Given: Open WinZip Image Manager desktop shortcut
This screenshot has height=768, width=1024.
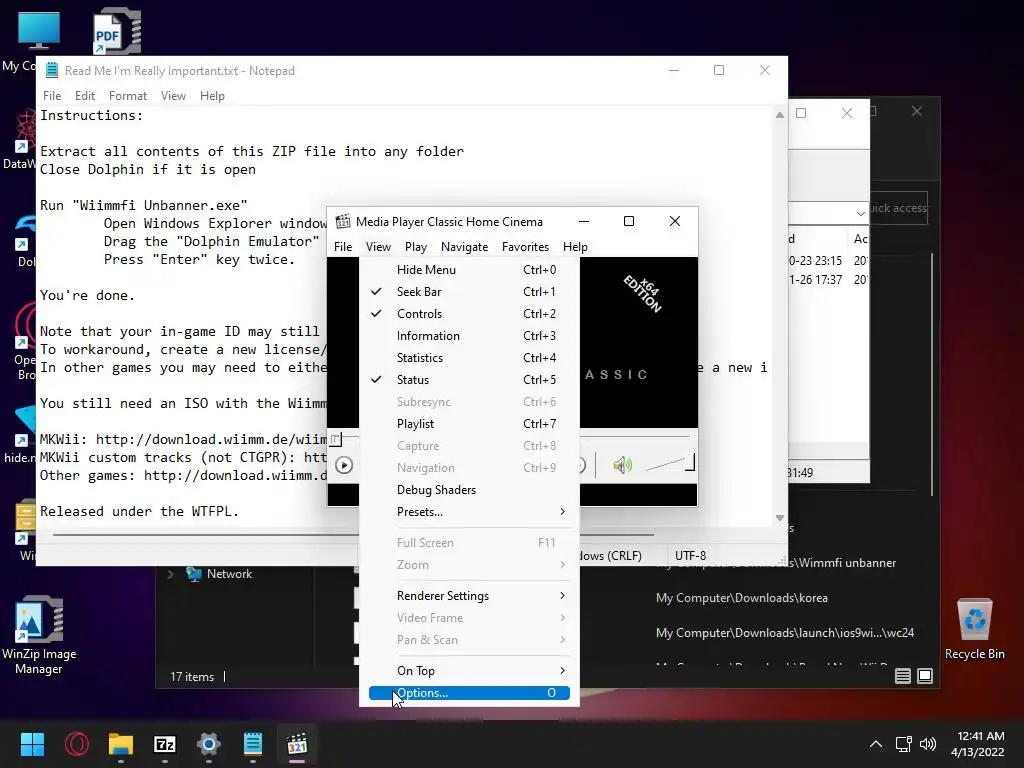Looking at the screenshot, I should (39, 635).
